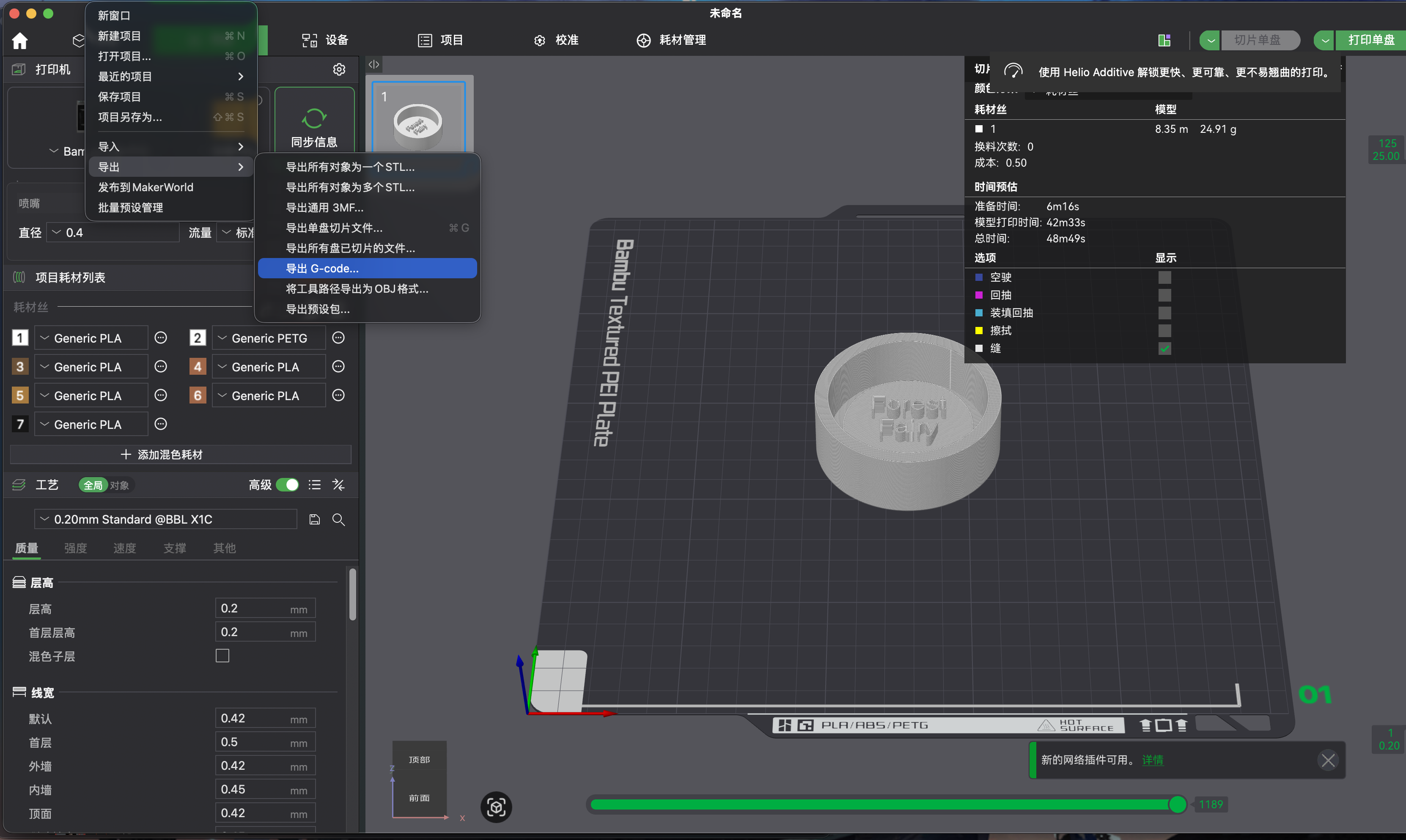Switch to the Project tab
This screenshot has width=1406, height=840.
440,40
